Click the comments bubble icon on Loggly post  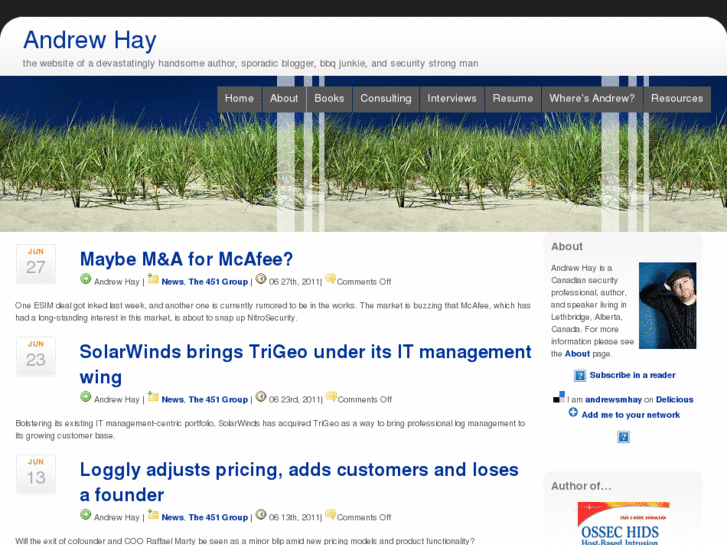[330, 514]
